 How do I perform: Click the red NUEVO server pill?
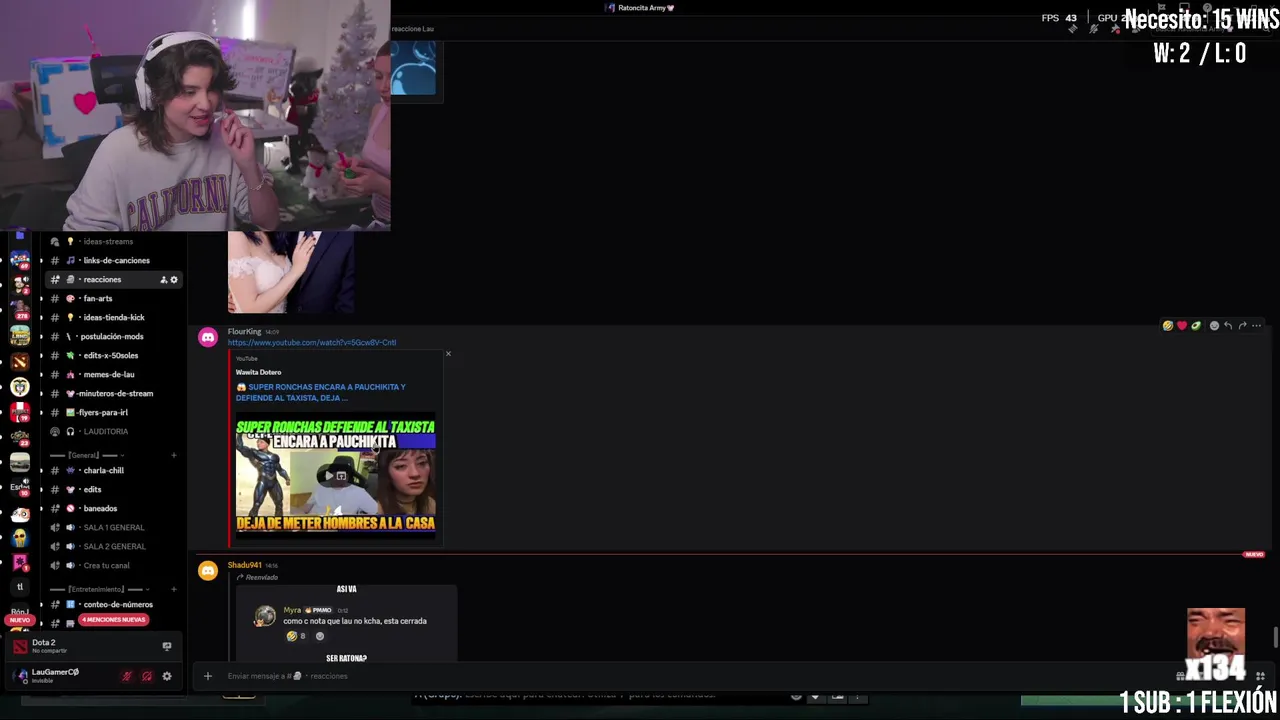(x=20, y=620)
